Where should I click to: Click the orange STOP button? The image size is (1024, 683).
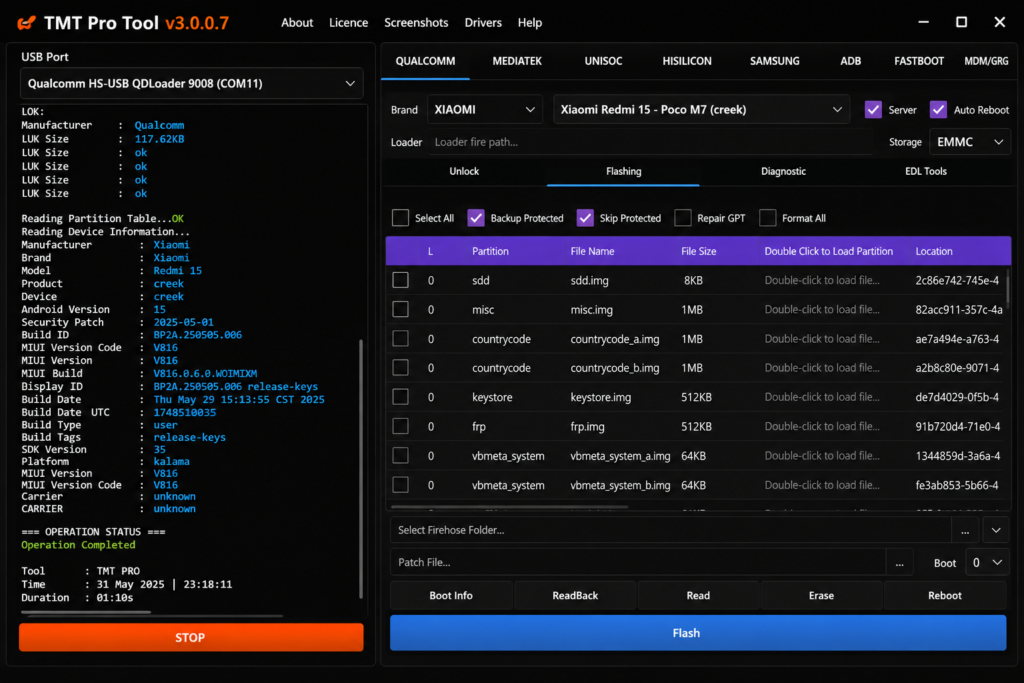pyautogui.click(x=191, y=637)
